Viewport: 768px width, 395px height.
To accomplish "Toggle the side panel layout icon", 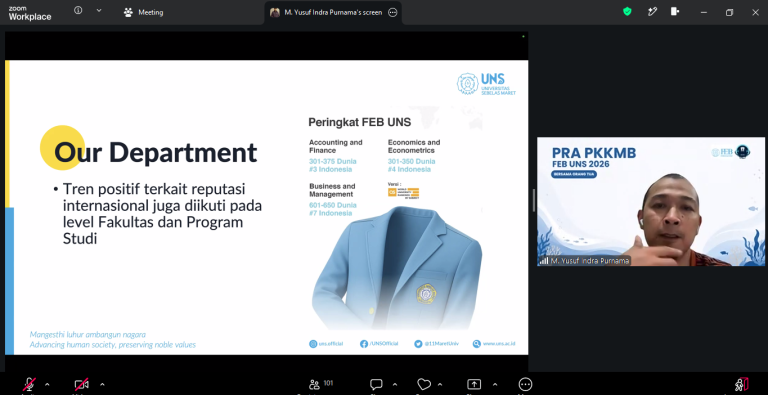I will pos(675,11).
